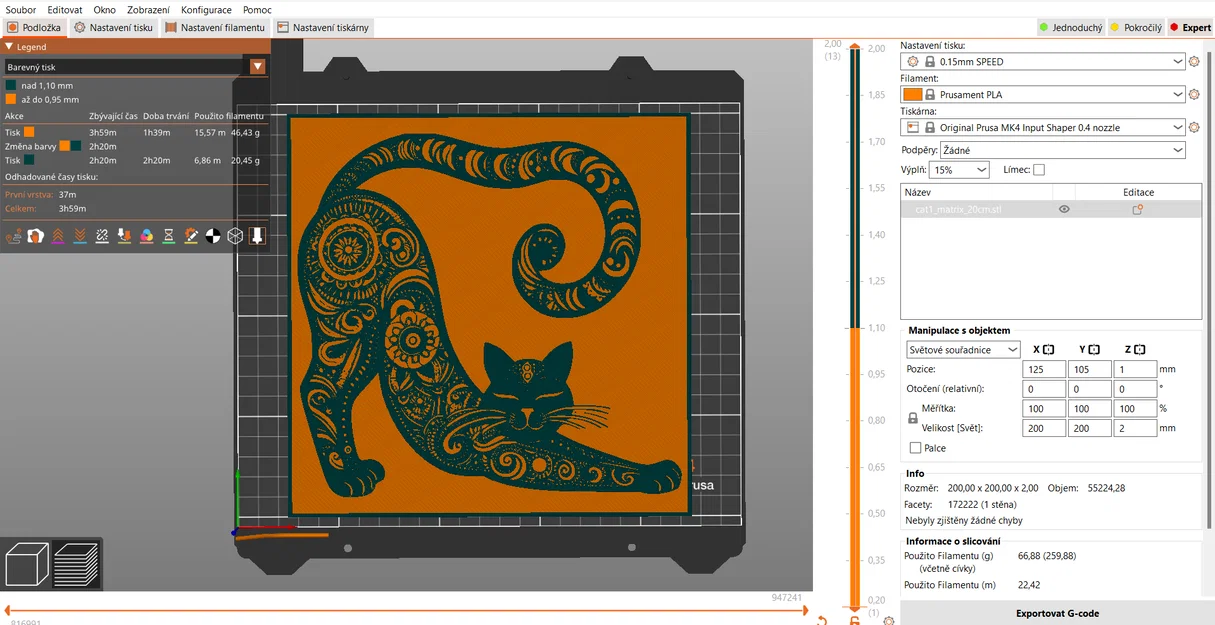Click top thumb of vertical layer slider
1215x625 pixels.
point(854,46)
